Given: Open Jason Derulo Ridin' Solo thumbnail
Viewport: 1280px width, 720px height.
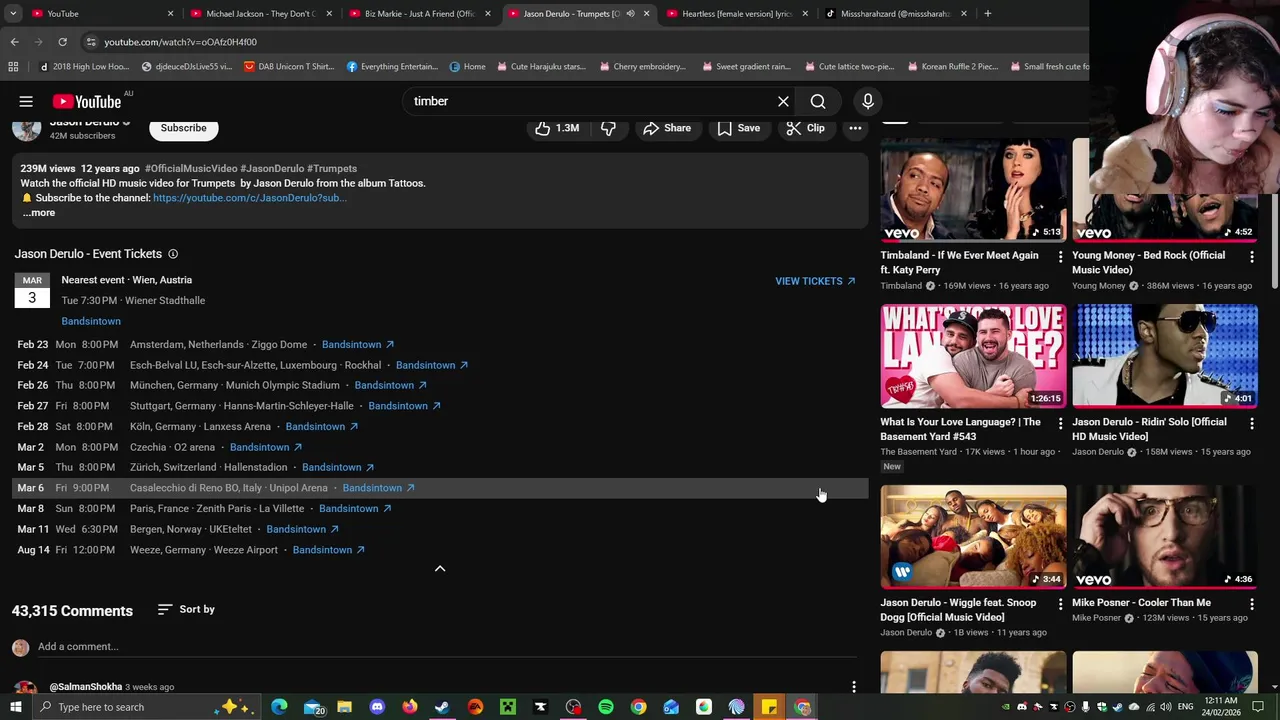Looking at the screenshot, I should click(x=1165, y=356).
